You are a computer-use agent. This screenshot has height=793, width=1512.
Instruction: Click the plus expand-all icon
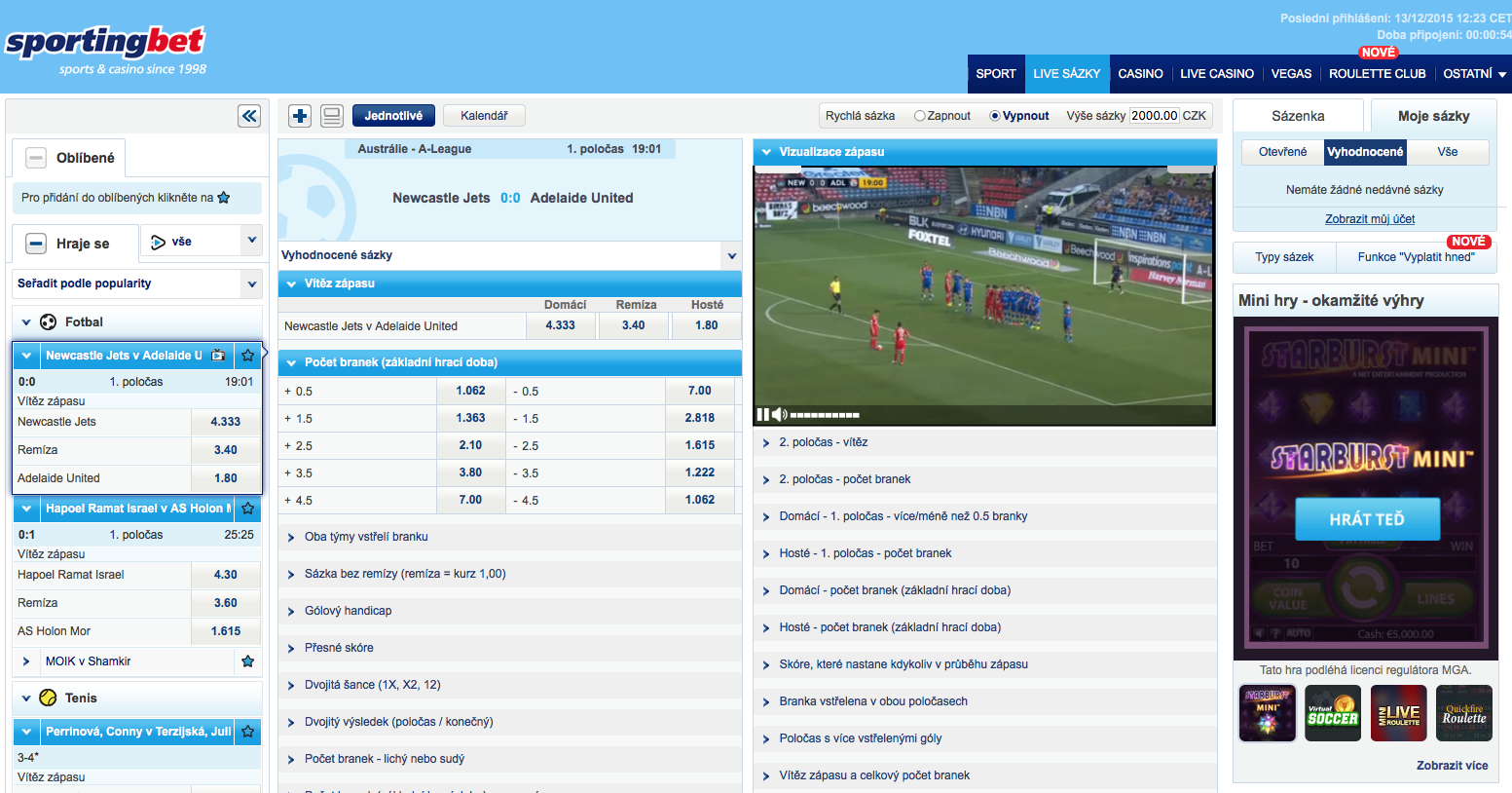coord(300,116)
